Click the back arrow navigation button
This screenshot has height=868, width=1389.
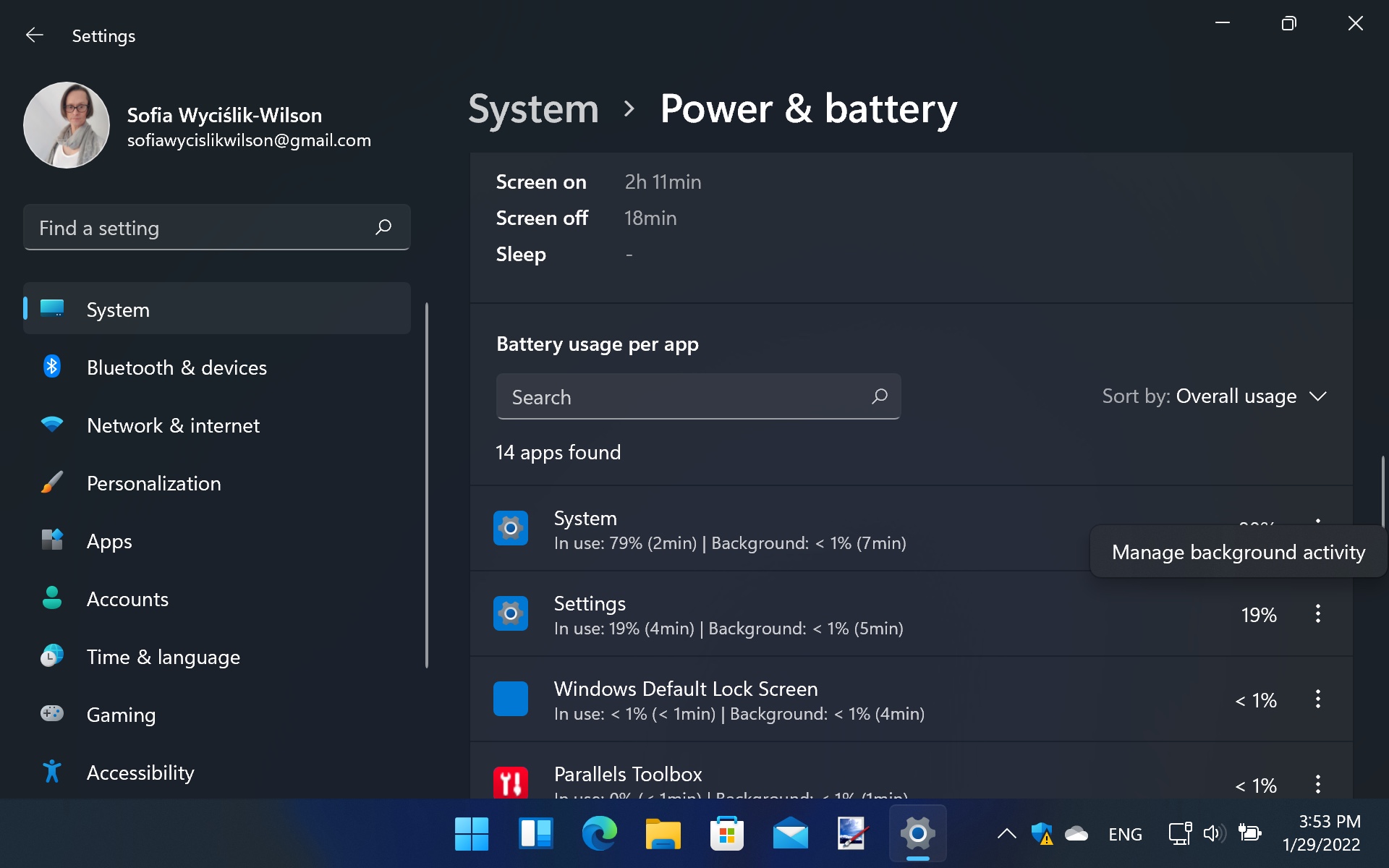[32, 35]
